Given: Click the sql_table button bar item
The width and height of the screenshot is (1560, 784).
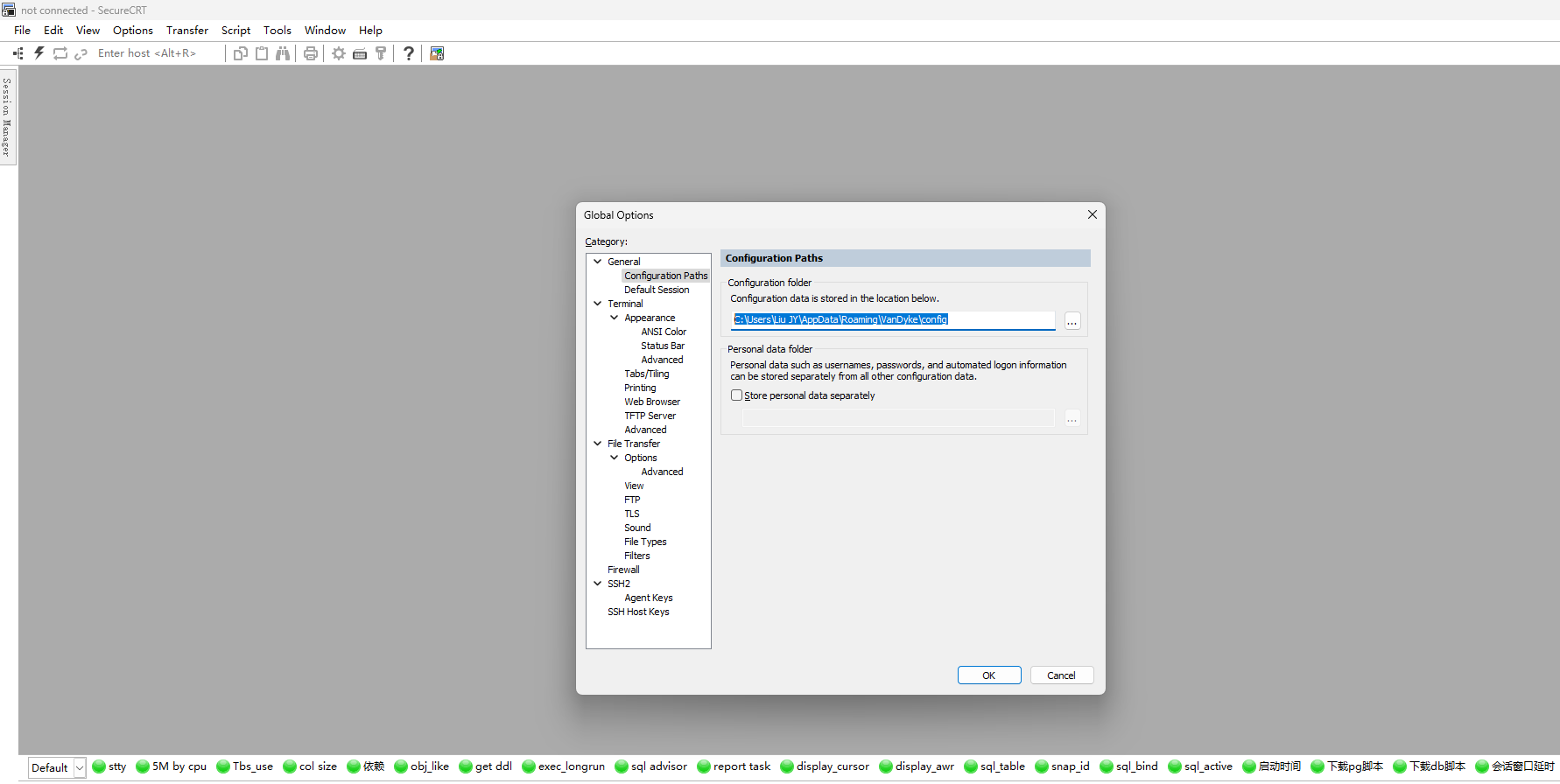Looking at the screenshot, I should (x=994, y=766).
